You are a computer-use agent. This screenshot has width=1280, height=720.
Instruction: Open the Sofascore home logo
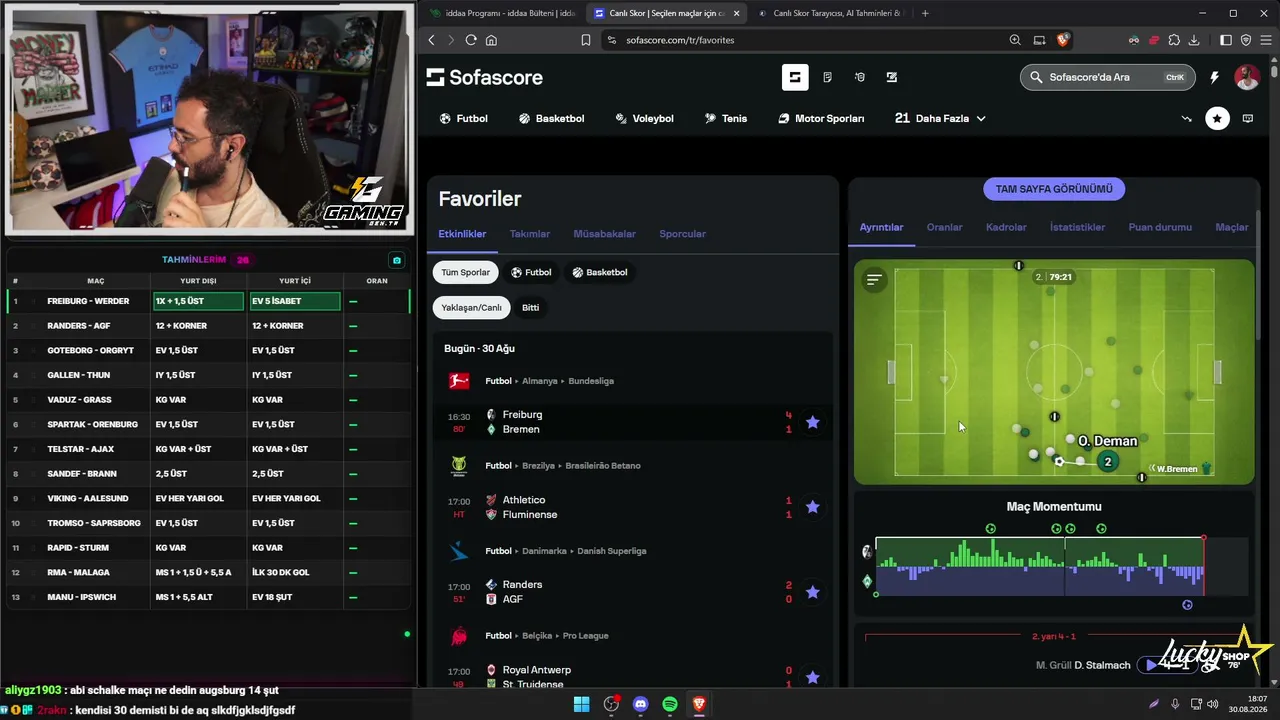click(485, 77)
